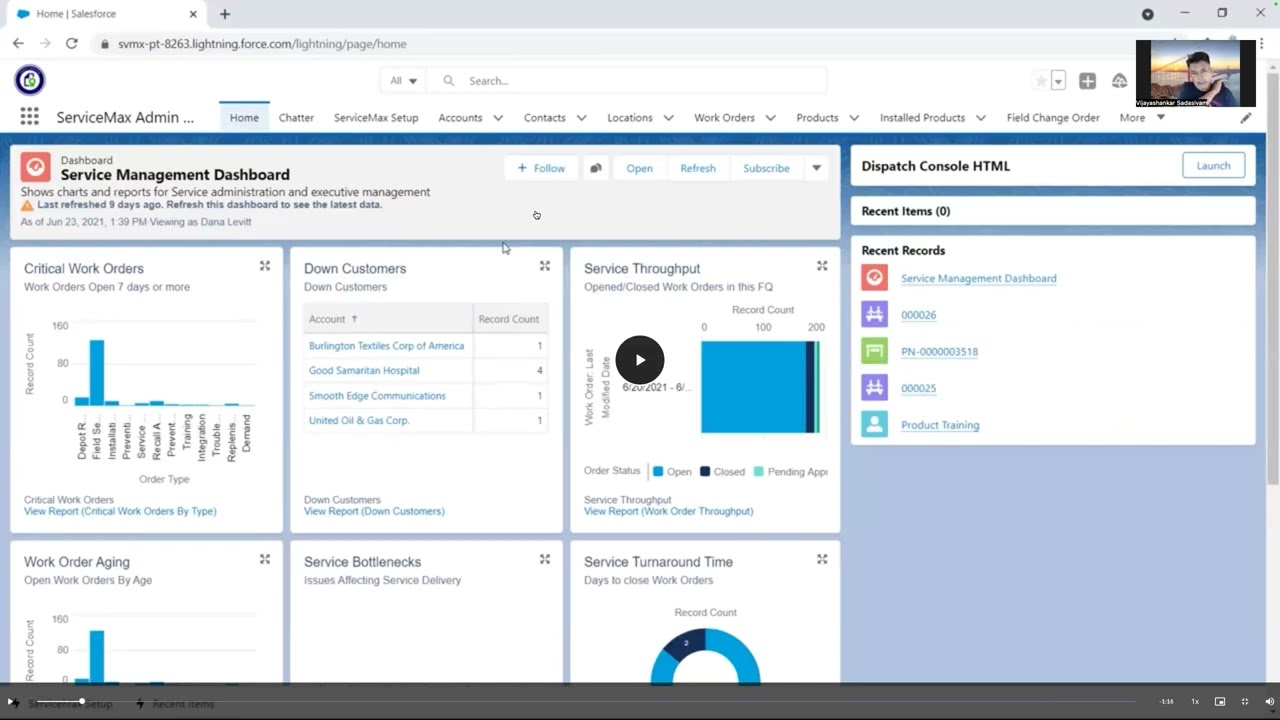
Task: Sort the Account column header
Action: tap(388, 319)
